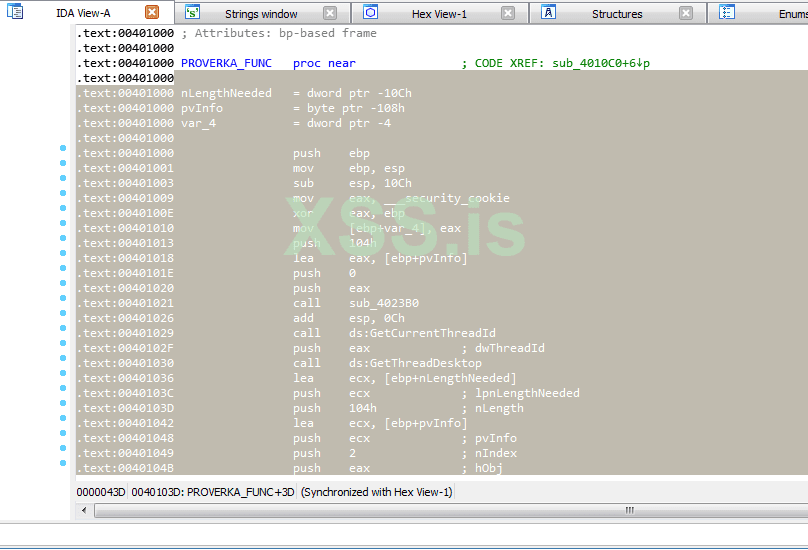Switch to the Hex View-1 tab
The image size is (808, 550).
(439, 14)
